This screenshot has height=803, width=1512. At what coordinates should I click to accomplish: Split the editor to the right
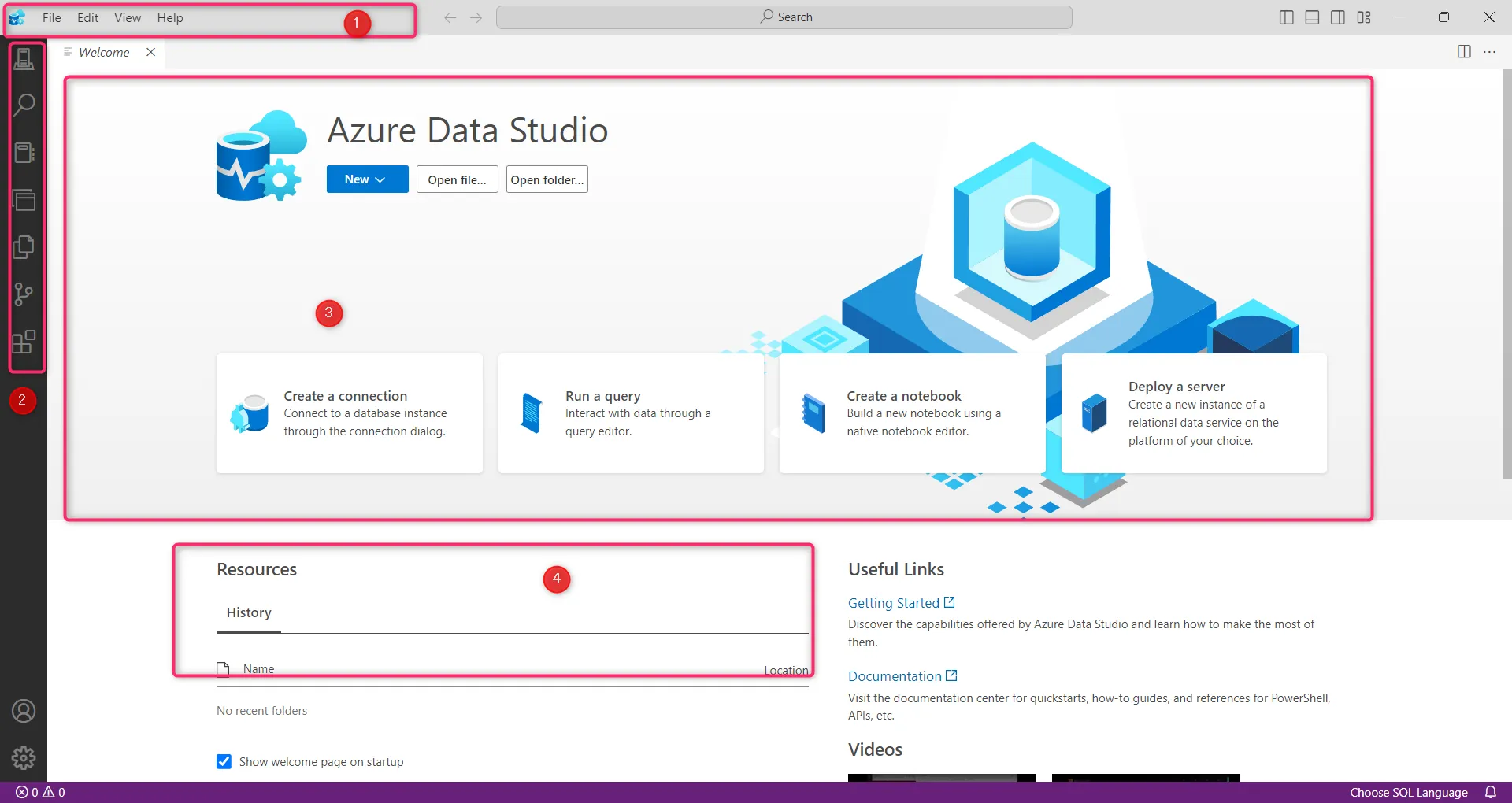tap(1464, 52)
